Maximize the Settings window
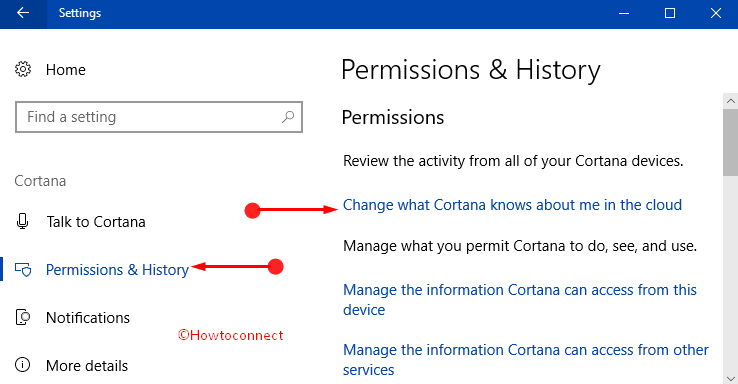The width and height of the screenshot is (738, 384). [670, 13]
